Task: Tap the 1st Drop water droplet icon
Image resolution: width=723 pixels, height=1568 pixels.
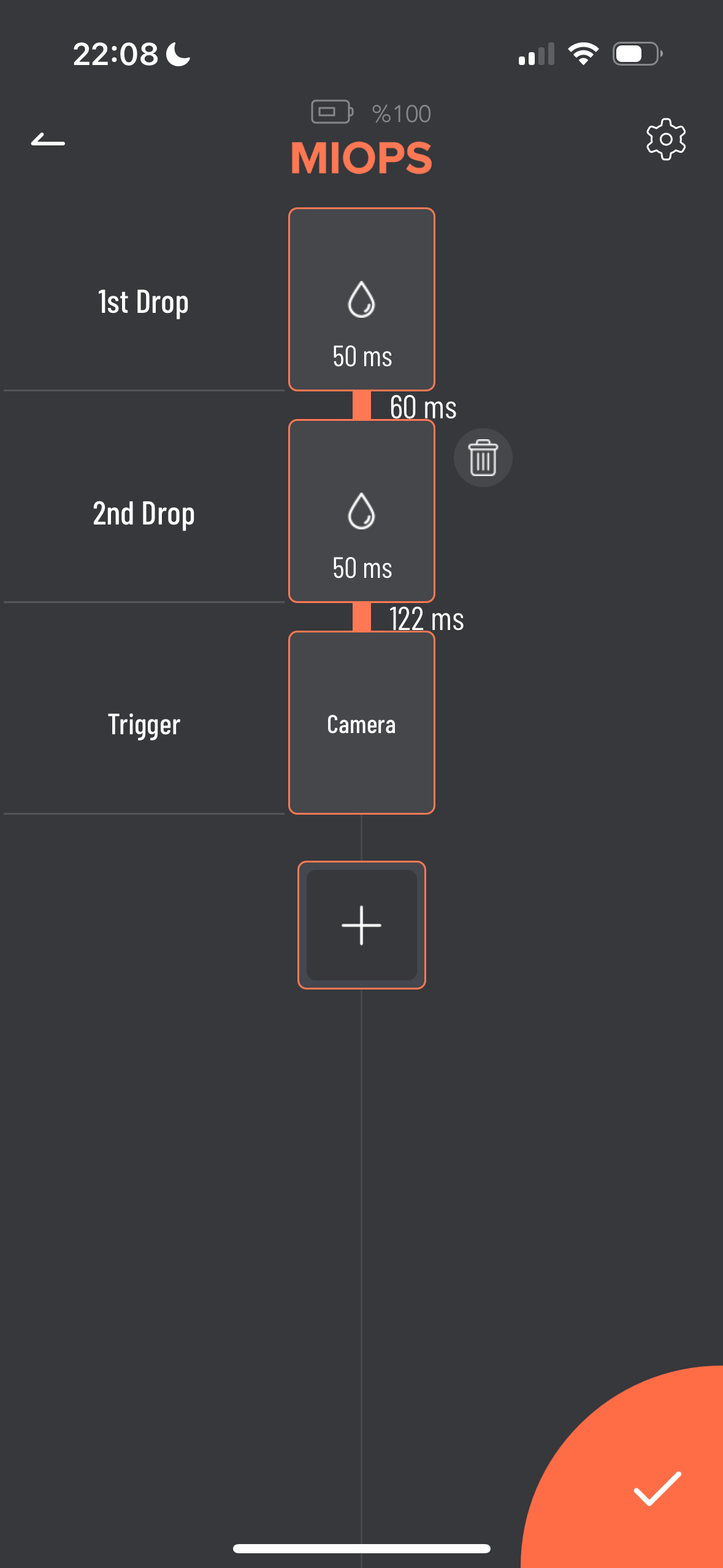Action: click(361, 299)
